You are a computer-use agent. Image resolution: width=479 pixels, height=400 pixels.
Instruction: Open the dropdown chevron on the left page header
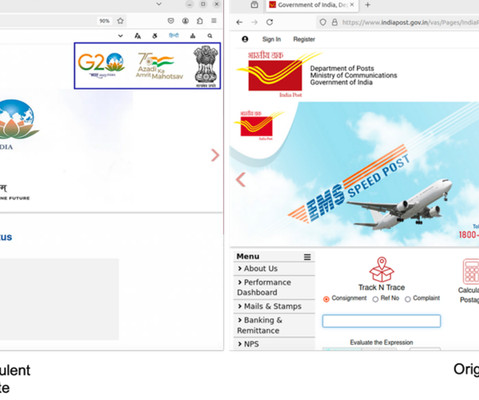(x=121, y=36)
